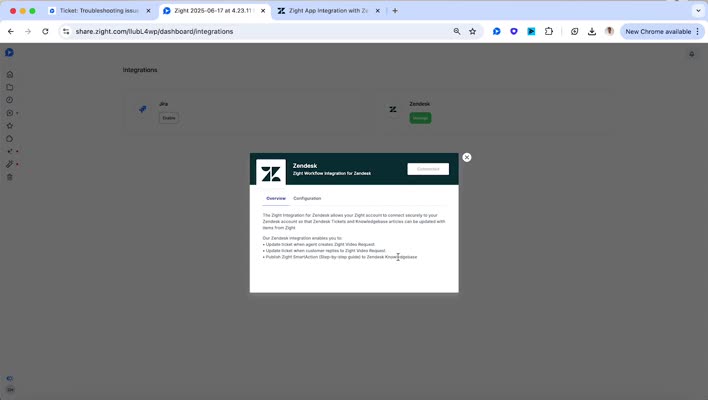Close the Zendesk integration dialog
This screenshot has height=400, width=708.
point(467,157)
